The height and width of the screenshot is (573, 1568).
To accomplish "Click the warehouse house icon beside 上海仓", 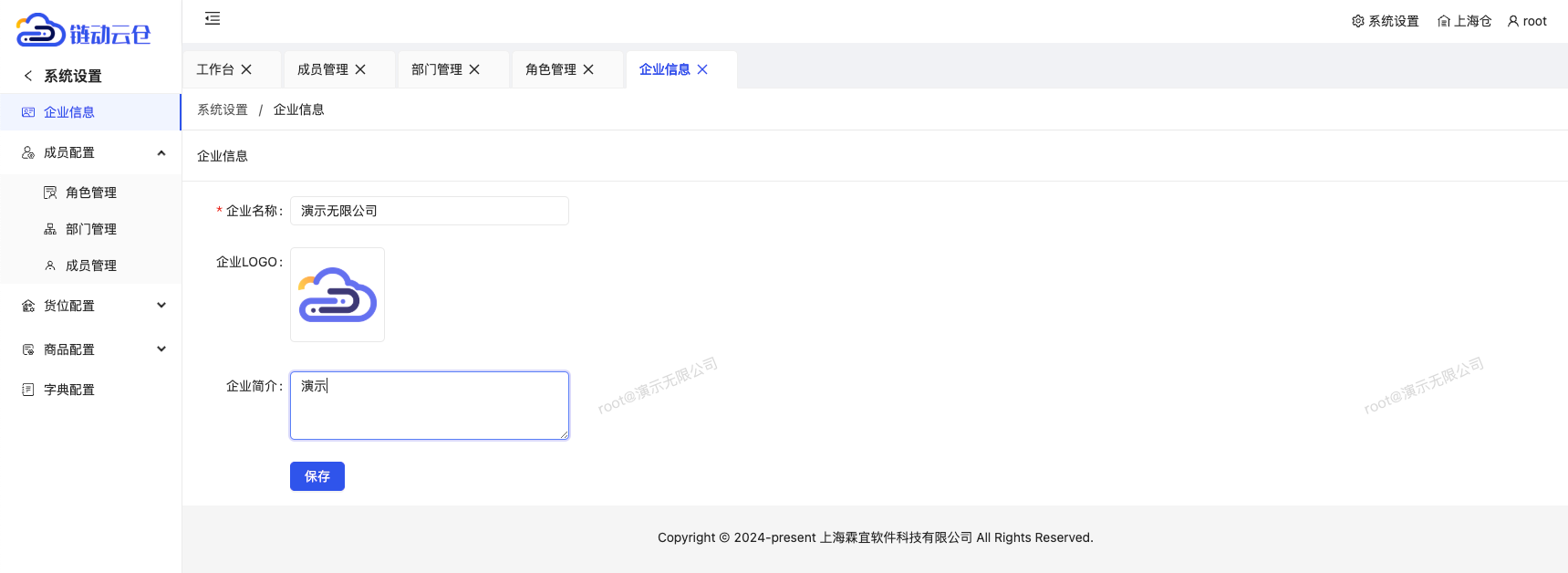I will point(1444,21).
